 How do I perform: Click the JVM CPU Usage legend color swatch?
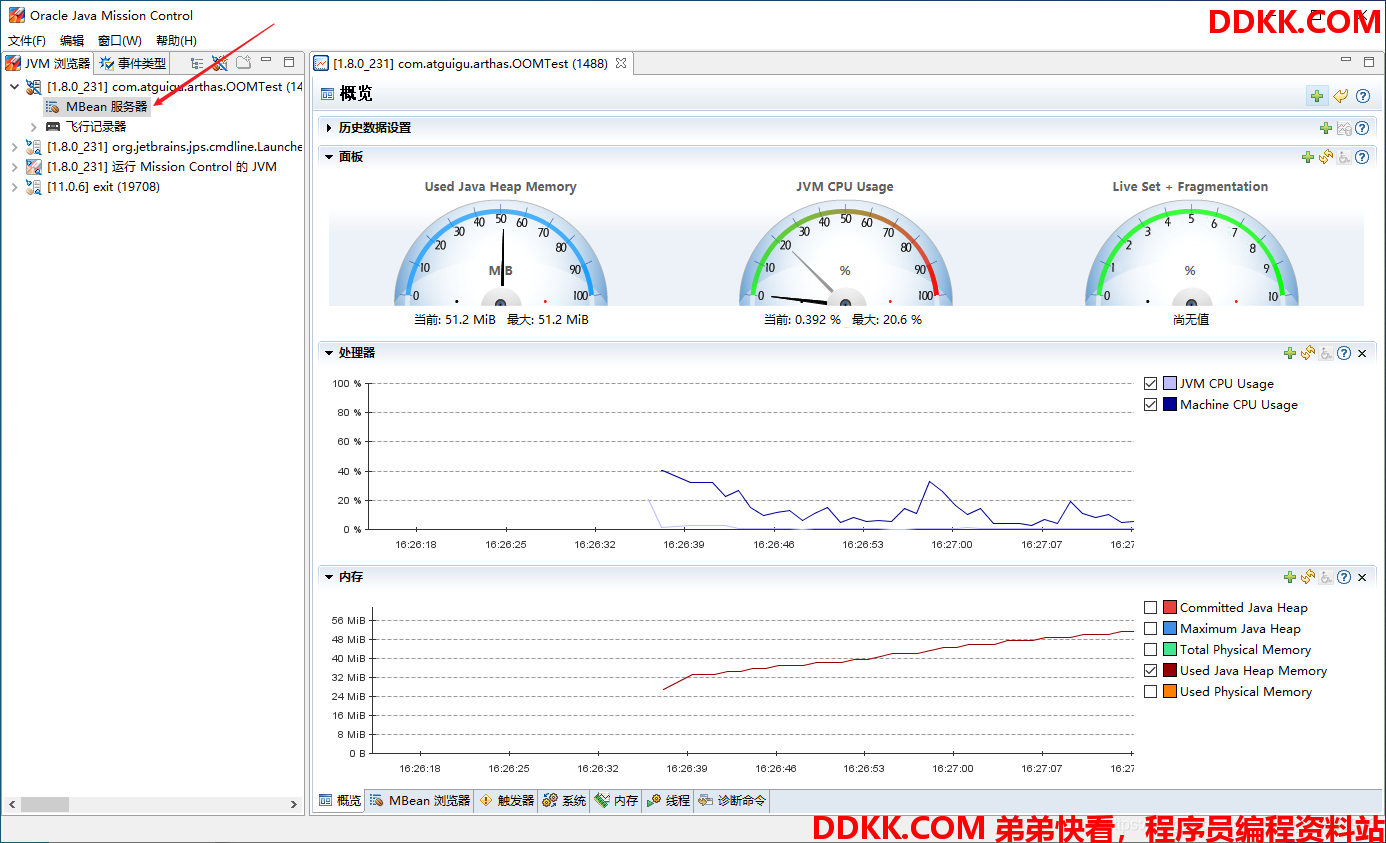pyautogui.click(x=1170, y=383)
